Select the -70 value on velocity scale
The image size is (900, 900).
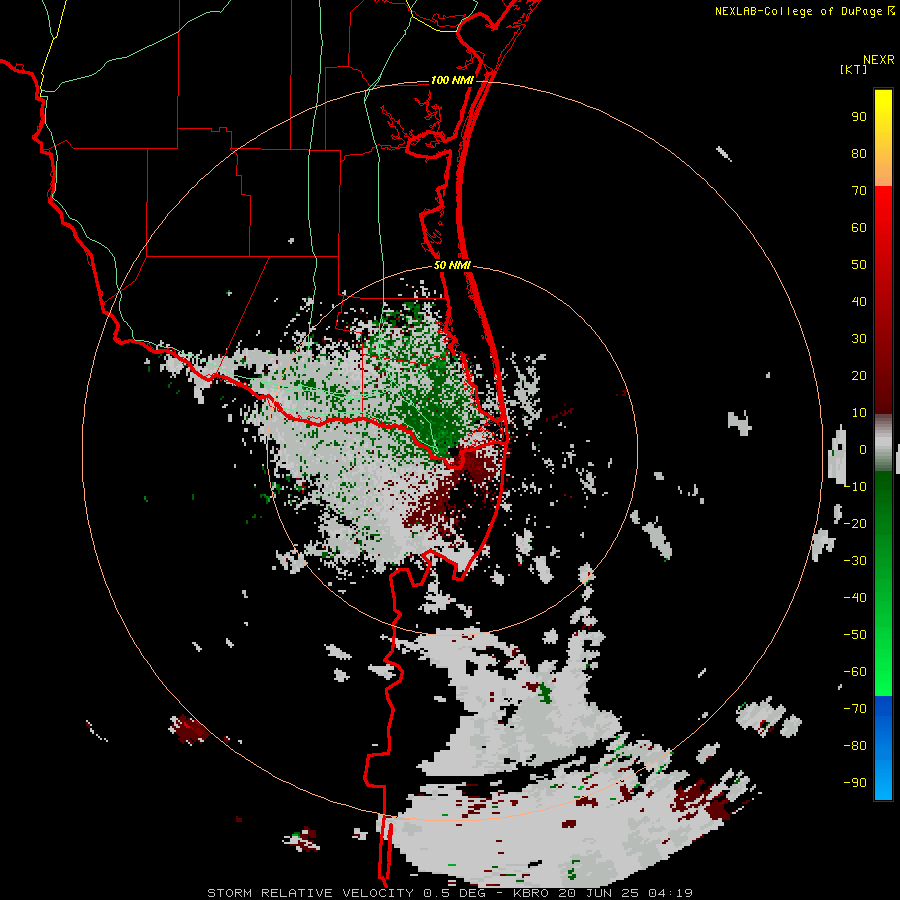pyautogui.click(x=855, y=709)
